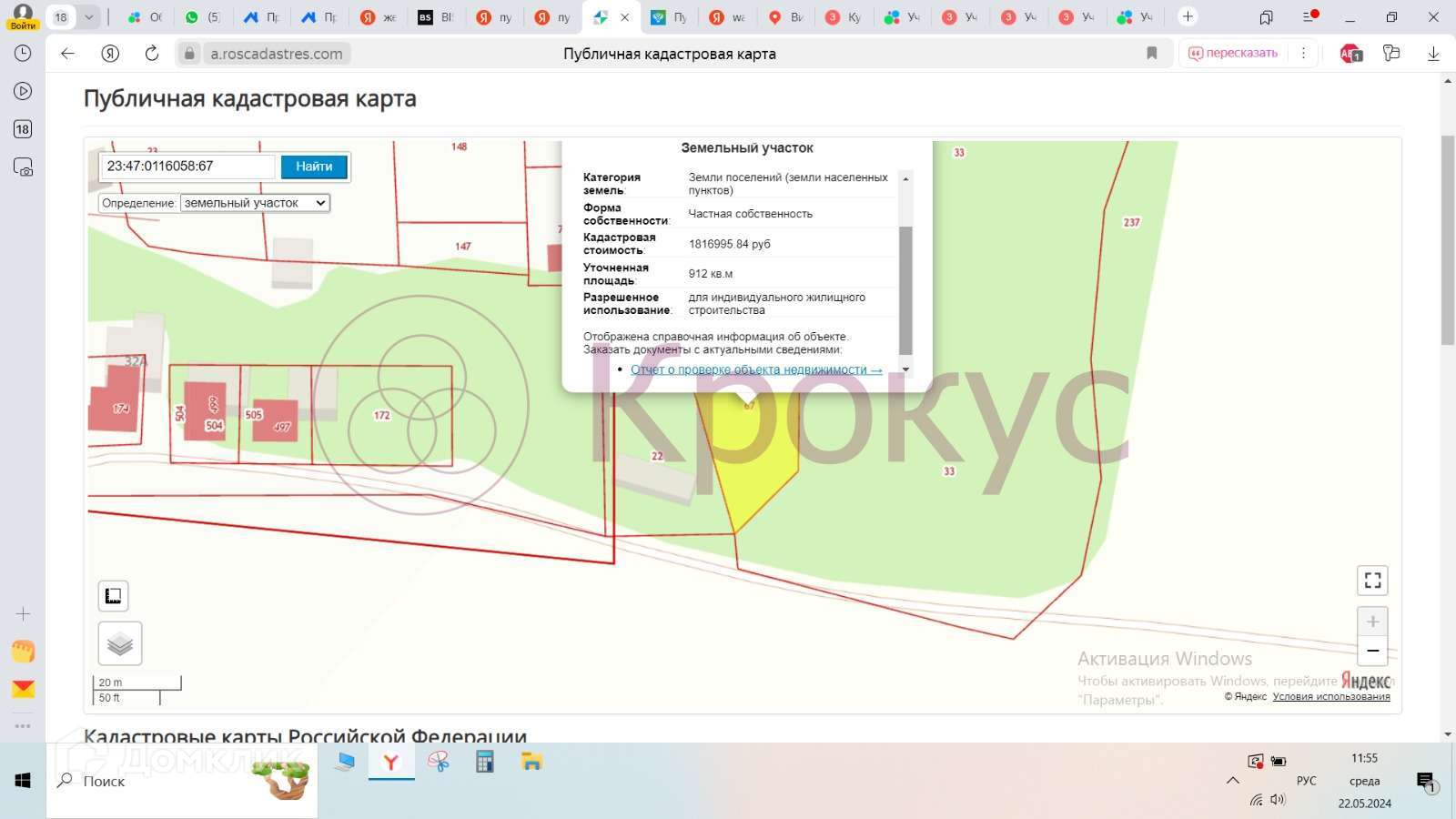
Task: Open a new browser tab
Action: click(x=1188, y=16)
